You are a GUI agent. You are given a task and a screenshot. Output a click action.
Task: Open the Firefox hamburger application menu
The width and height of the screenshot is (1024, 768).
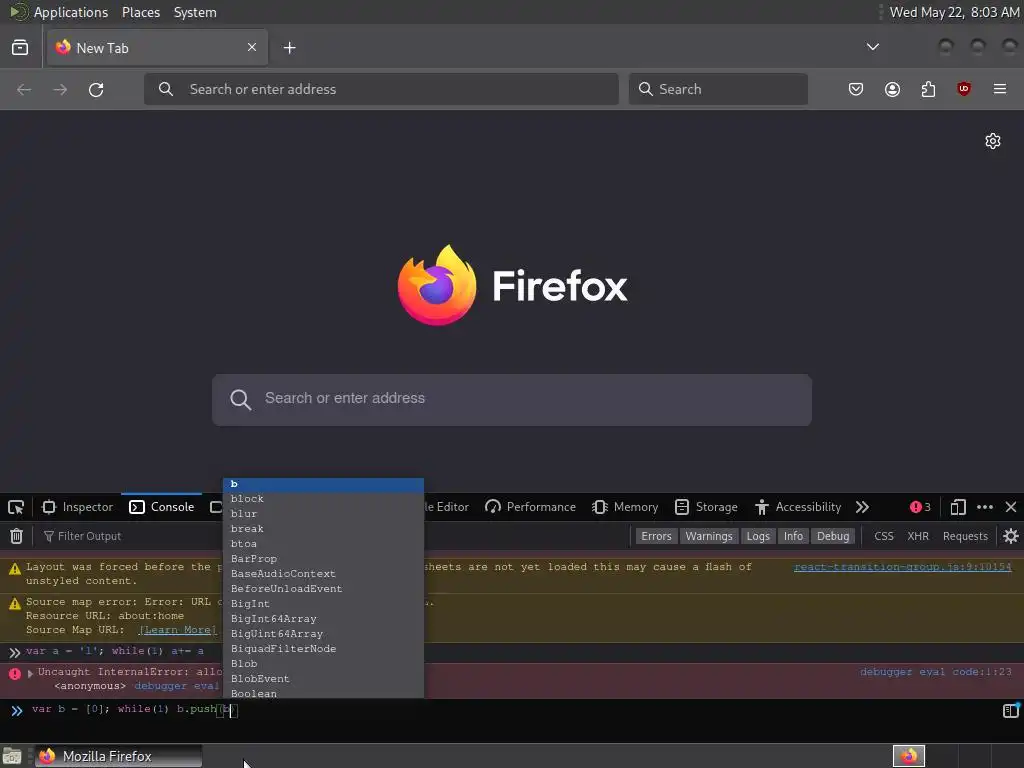pos(1000,89)
